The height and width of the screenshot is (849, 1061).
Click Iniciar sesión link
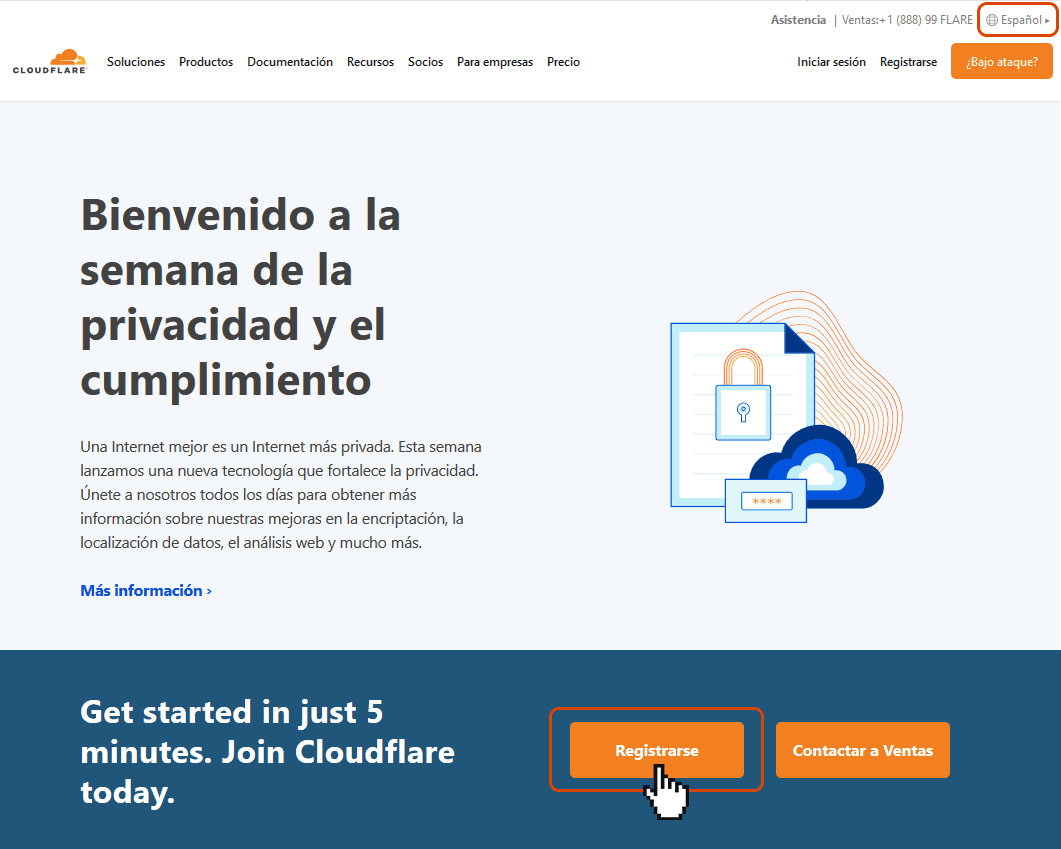click(831, 62)
